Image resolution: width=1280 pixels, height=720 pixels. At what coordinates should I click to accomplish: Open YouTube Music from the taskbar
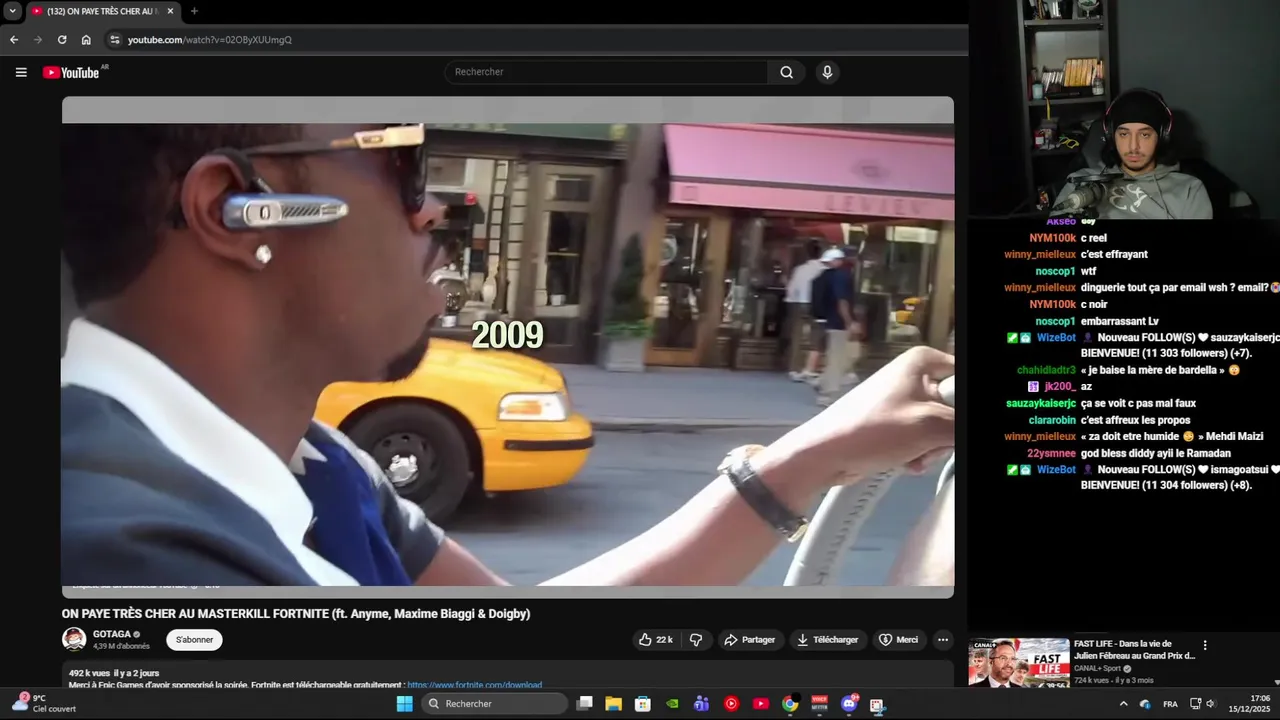click(731, 704)
